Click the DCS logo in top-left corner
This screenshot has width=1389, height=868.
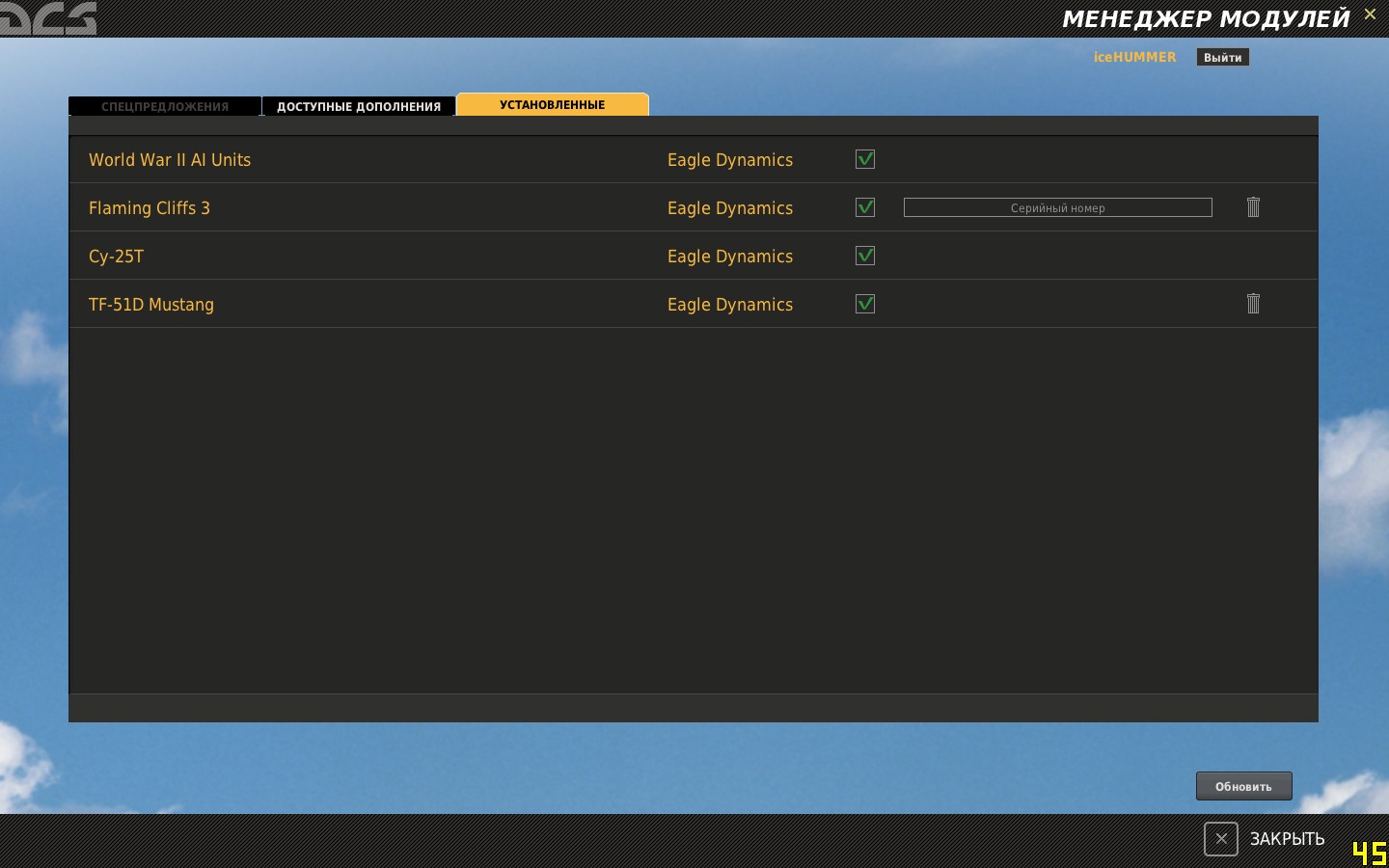(x=48, y=18)
